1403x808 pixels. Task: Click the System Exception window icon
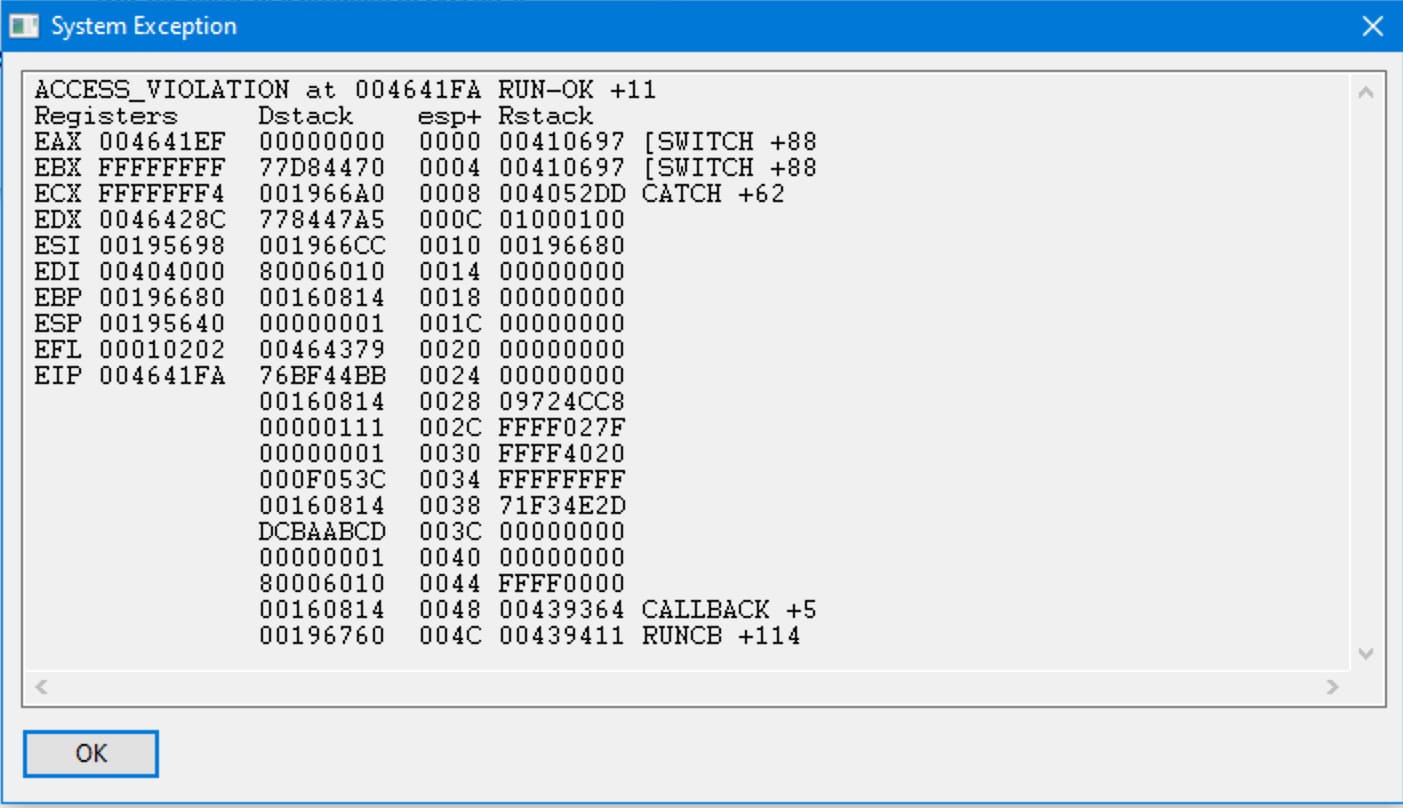[x=21, y=26]
